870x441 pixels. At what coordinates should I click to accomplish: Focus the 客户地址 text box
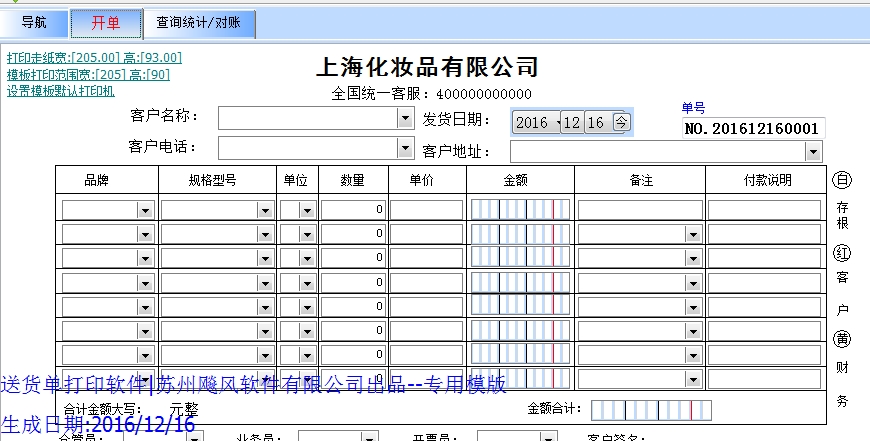(x=658, y=151)
